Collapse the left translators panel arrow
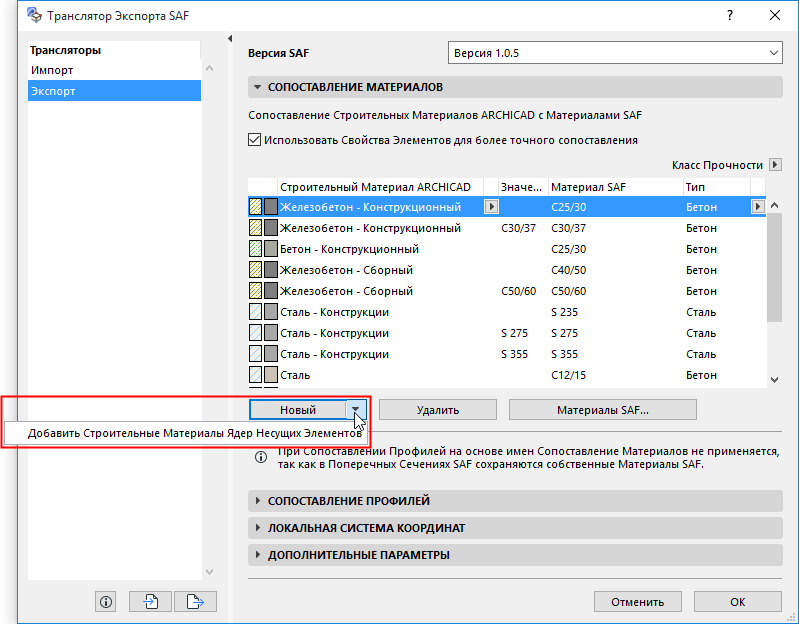Screen dimensions: 799x624 pyautogui.click(x=230, y=39)
